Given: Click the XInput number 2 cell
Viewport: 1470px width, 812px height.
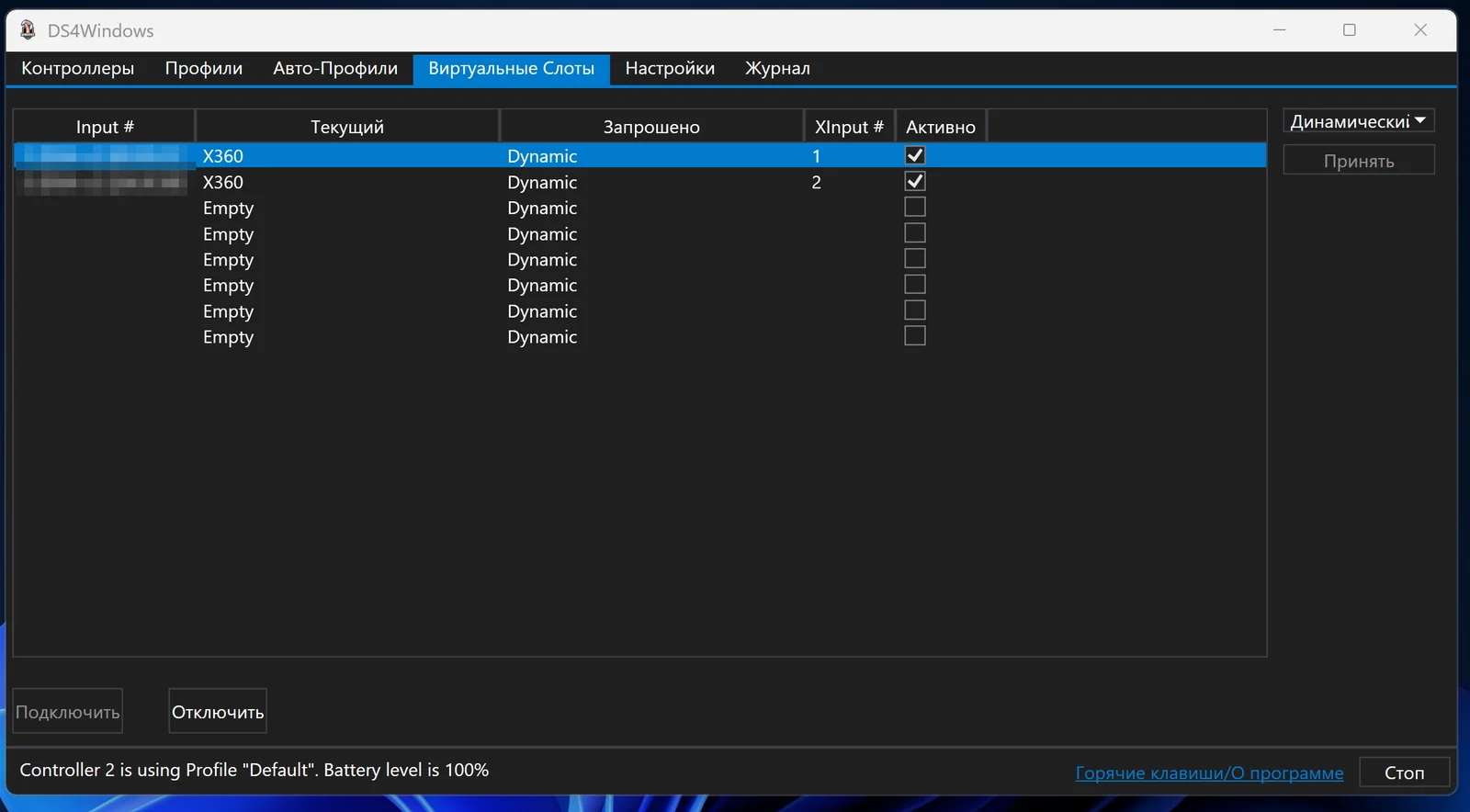Looking at the screenshot, I should pos(816,182).
